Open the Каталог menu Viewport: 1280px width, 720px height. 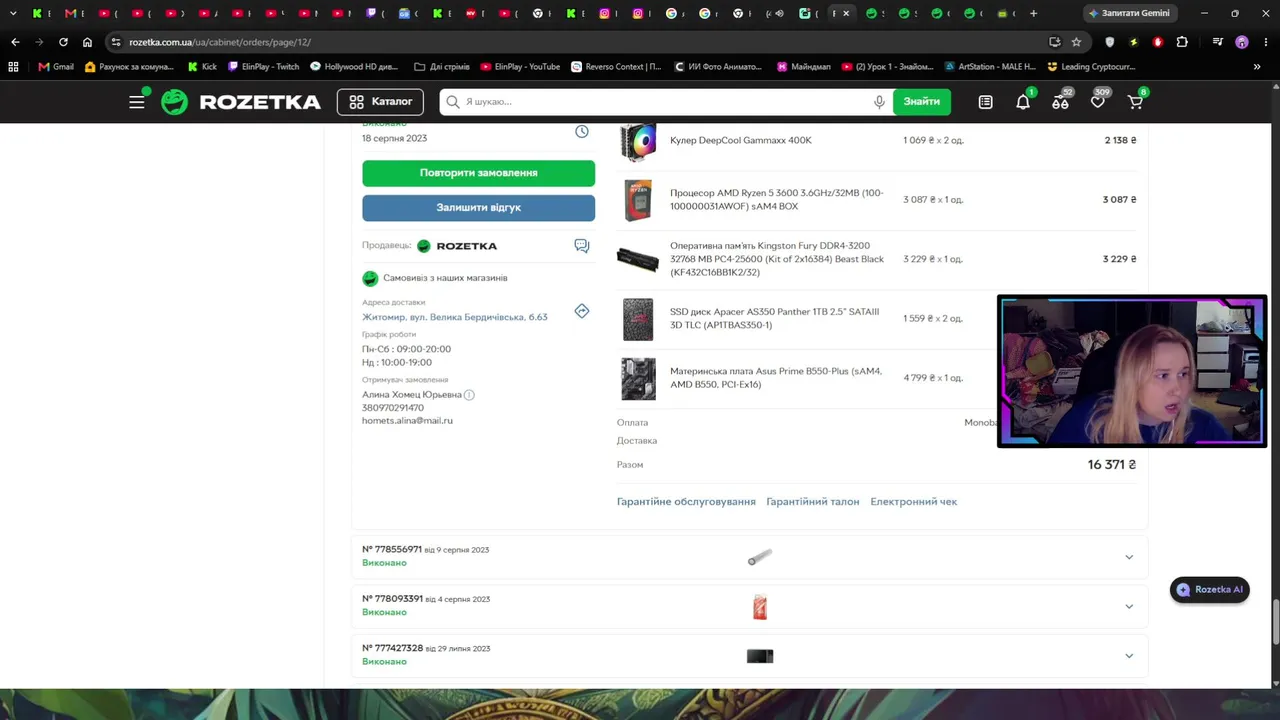click(380, 102)
